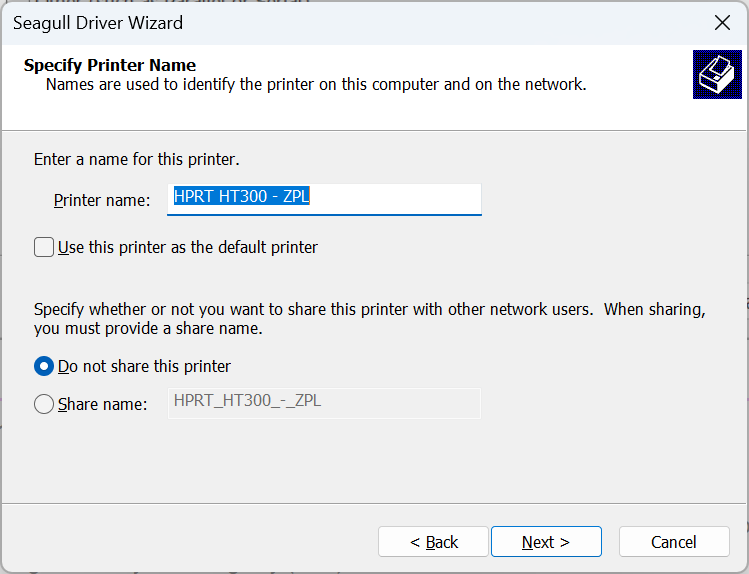Click the 'Enter a name for this printer.' text
The width and height of the screenshot is (749, 574).
point(137,159)
